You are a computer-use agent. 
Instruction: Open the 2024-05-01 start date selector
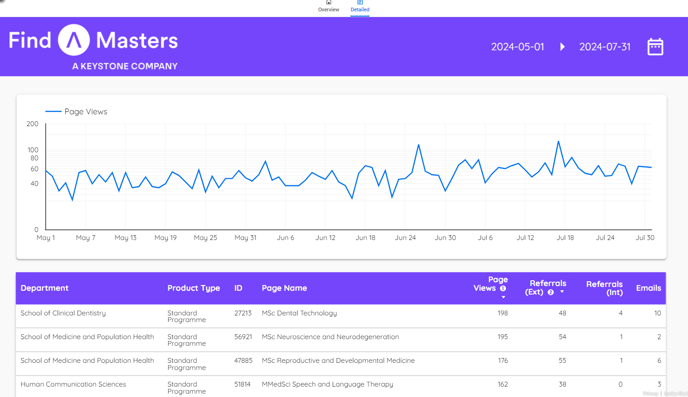pos(517,47)
